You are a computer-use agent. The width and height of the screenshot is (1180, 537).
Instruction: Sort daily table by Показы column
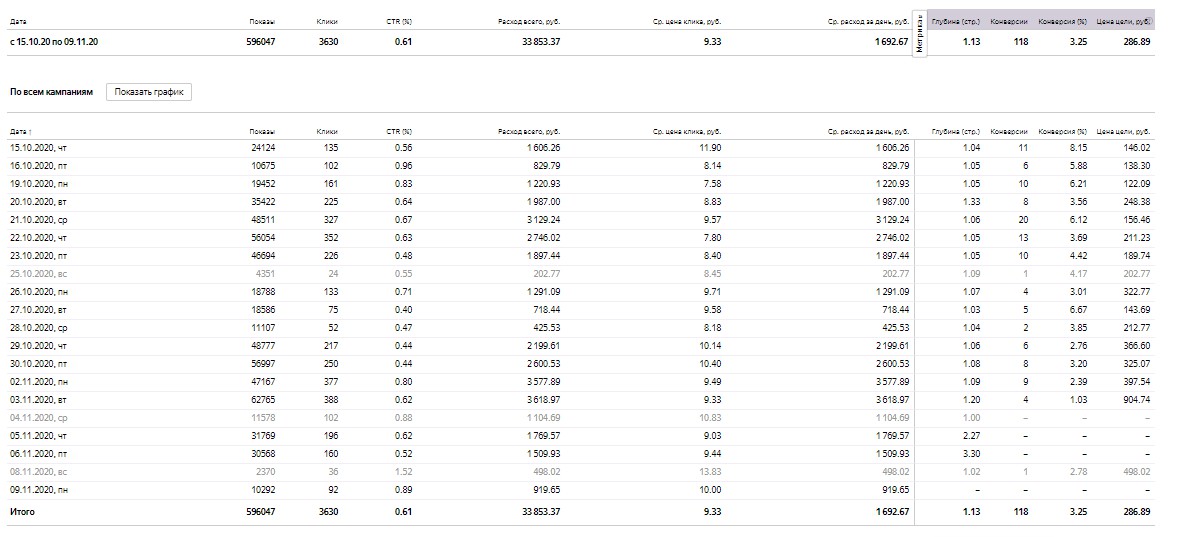point(262,132)
